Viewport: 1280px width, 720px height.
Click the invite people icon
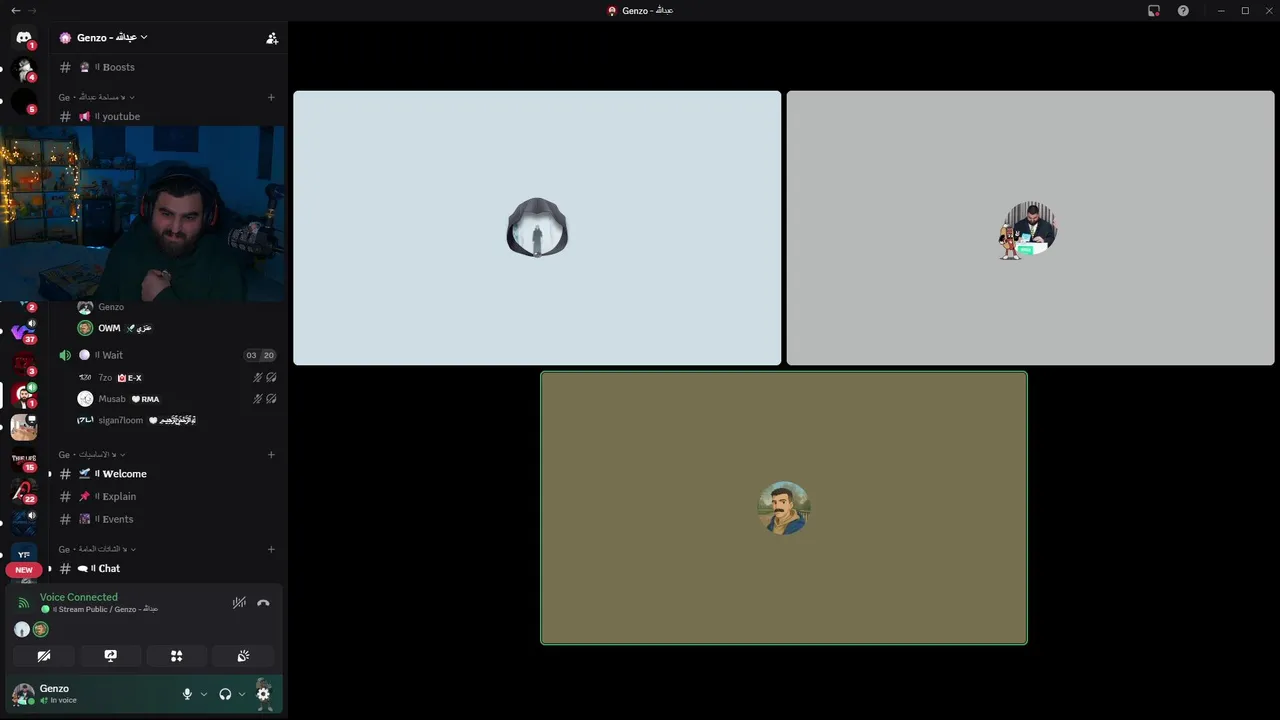[x=272, y=38]
